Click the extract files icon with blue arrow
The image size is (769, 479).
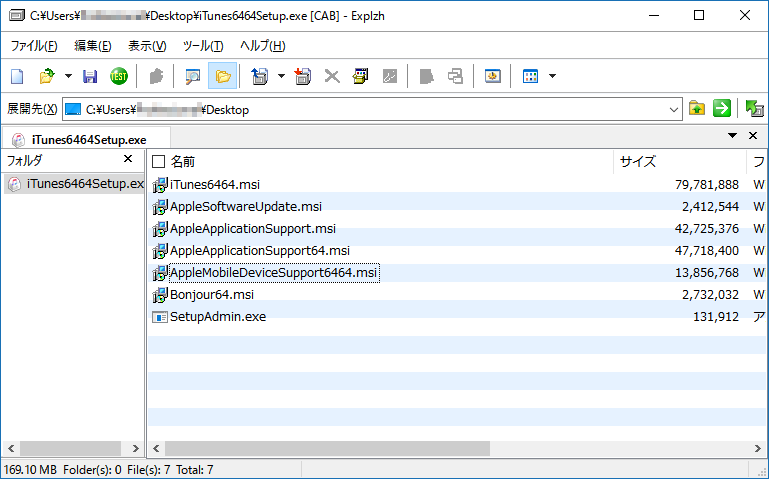260,76
